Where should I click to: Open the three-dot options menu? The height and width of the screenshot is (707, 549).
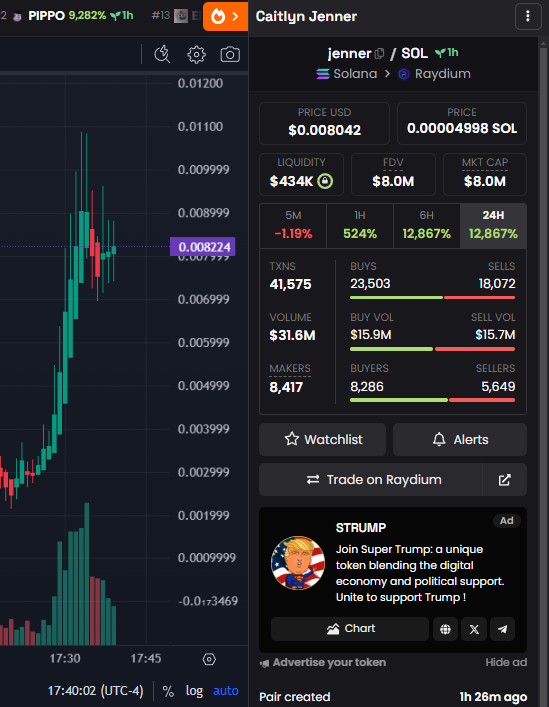pos(528,17)
